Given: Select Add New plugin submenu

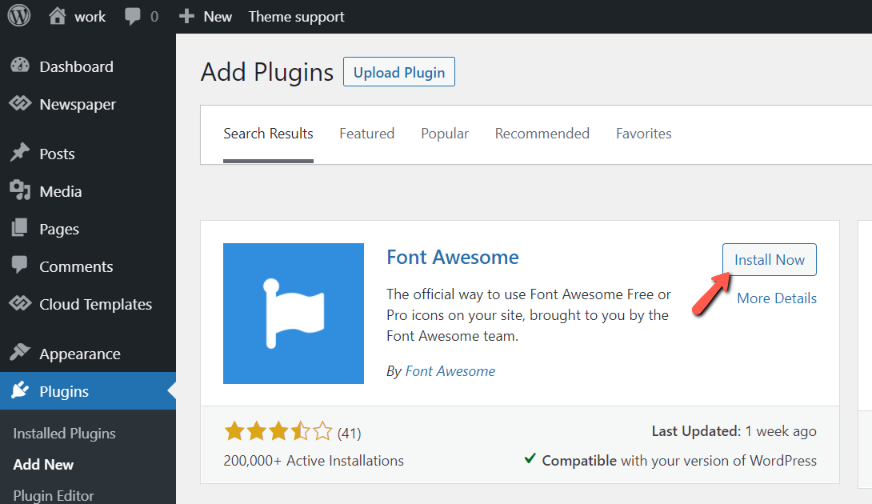Looking at the screenshot, I should click(x=43, y=465).
